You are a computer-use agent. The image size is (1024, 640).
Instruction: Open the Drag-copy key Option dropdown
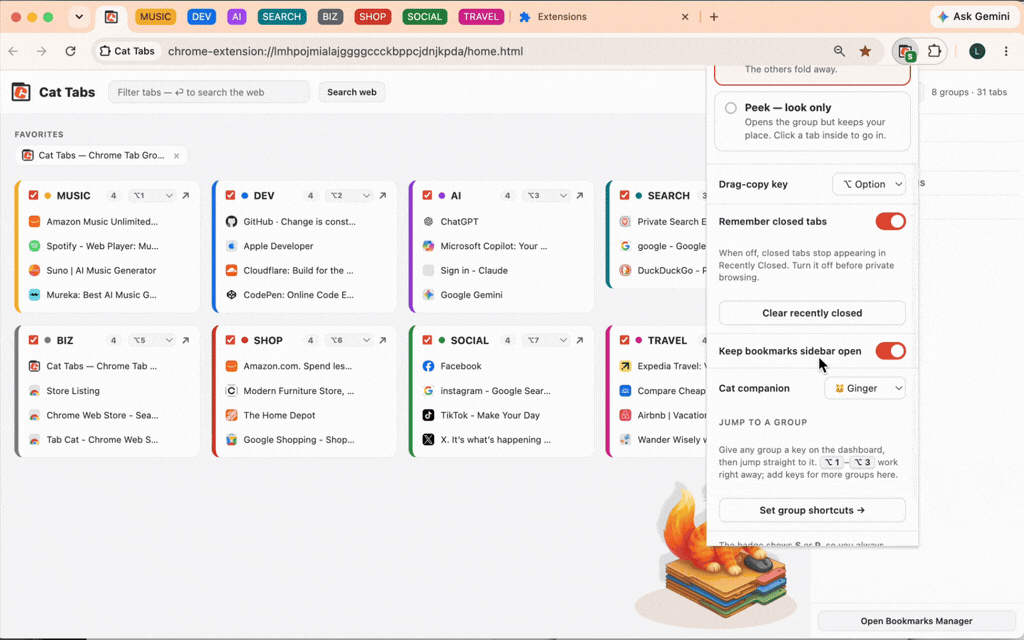[x=869, y=184]
